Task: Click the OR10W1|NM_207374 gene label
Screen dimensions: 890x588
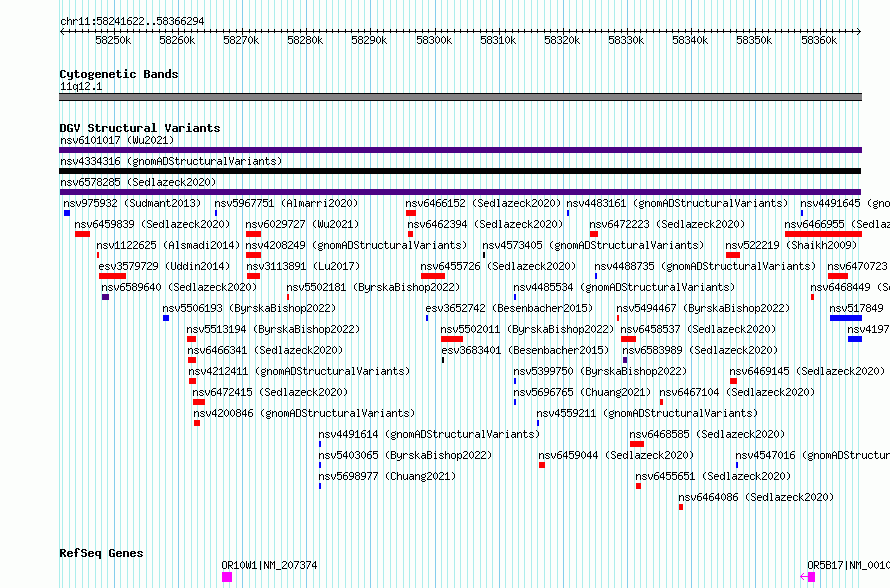Action: tap(269, 565)
